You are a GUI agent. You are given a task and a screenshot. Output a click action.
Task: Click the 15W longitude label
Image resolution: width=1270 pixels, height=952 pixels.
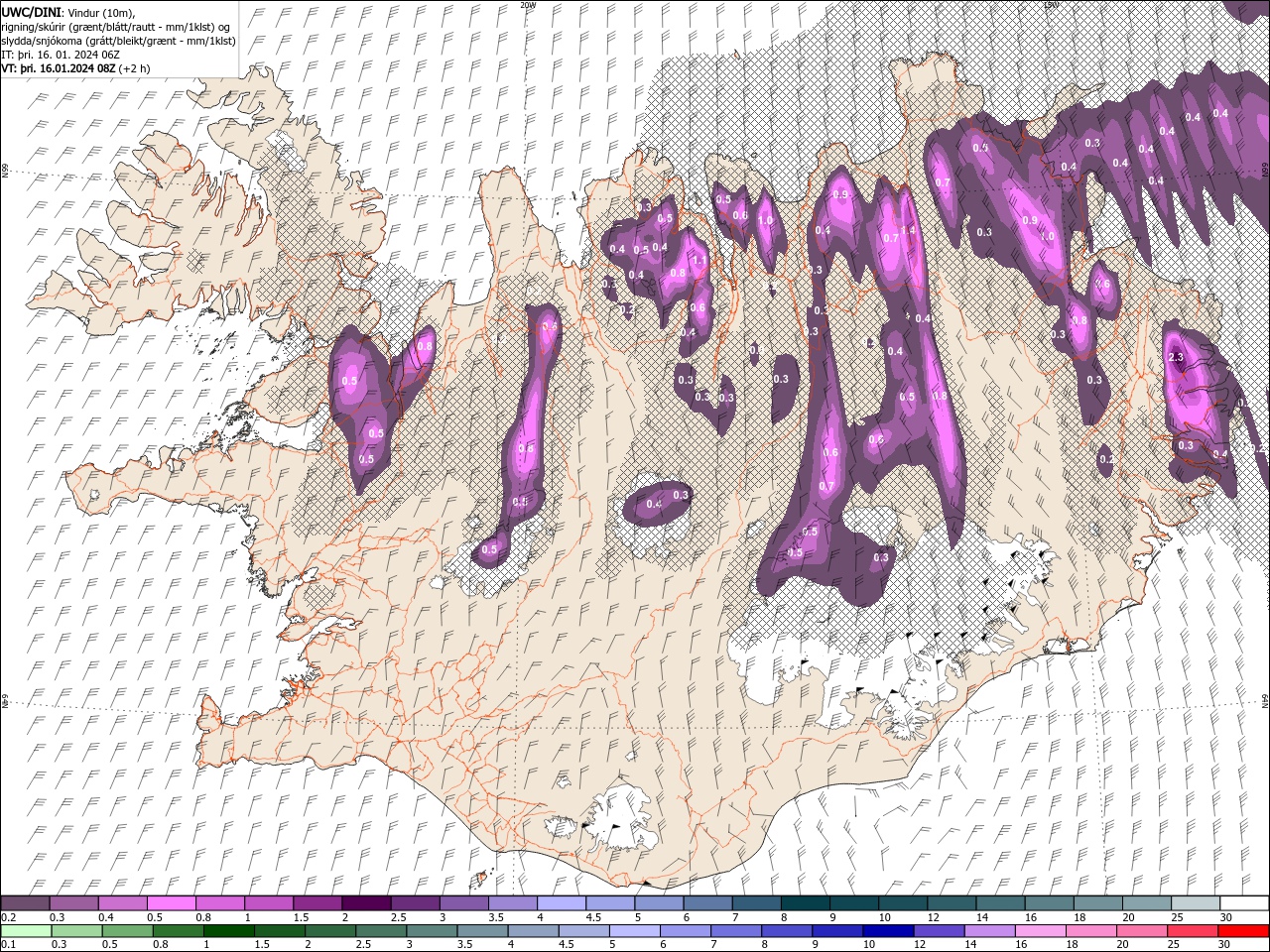pyautogui.click(x=1051, y=5)
